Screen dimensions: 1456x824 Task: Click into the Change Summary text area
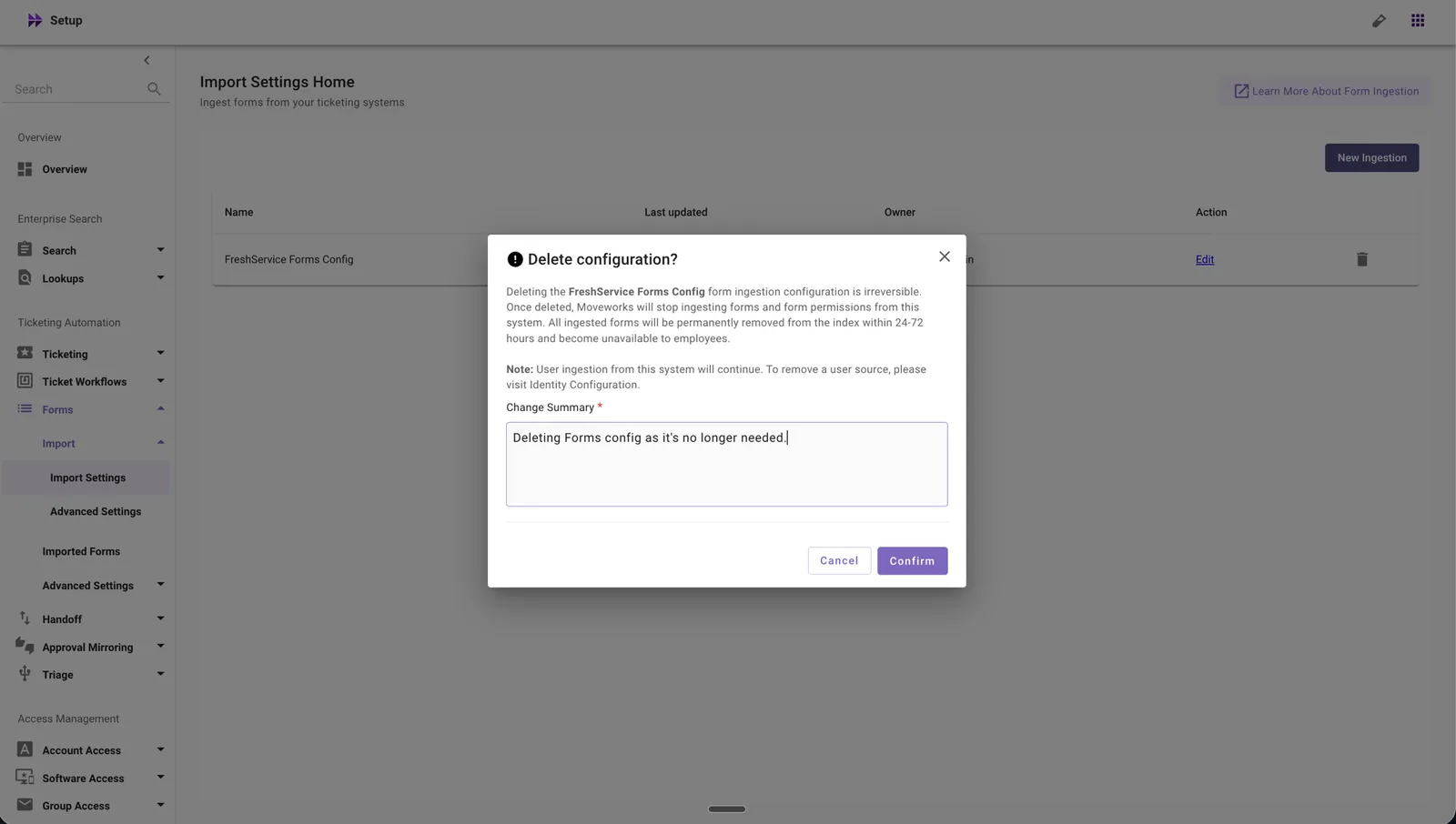726,464
